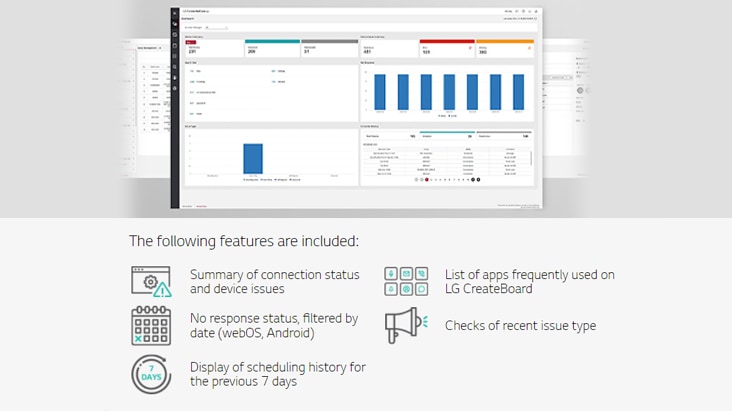Click the connection status summary gear-warning icon
The height and width of the screenshot is (411, 732).
click(151, 281)
